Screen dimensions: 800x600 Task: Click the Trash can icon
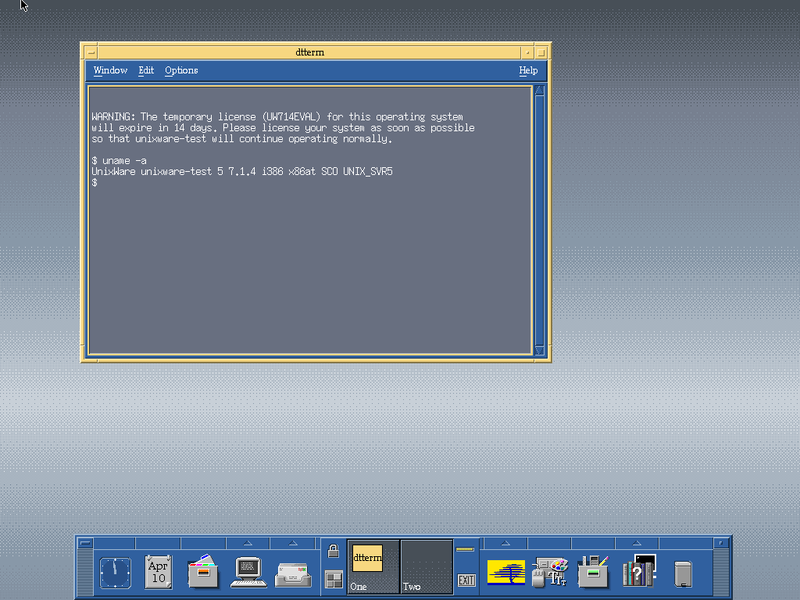pos(683,573)
